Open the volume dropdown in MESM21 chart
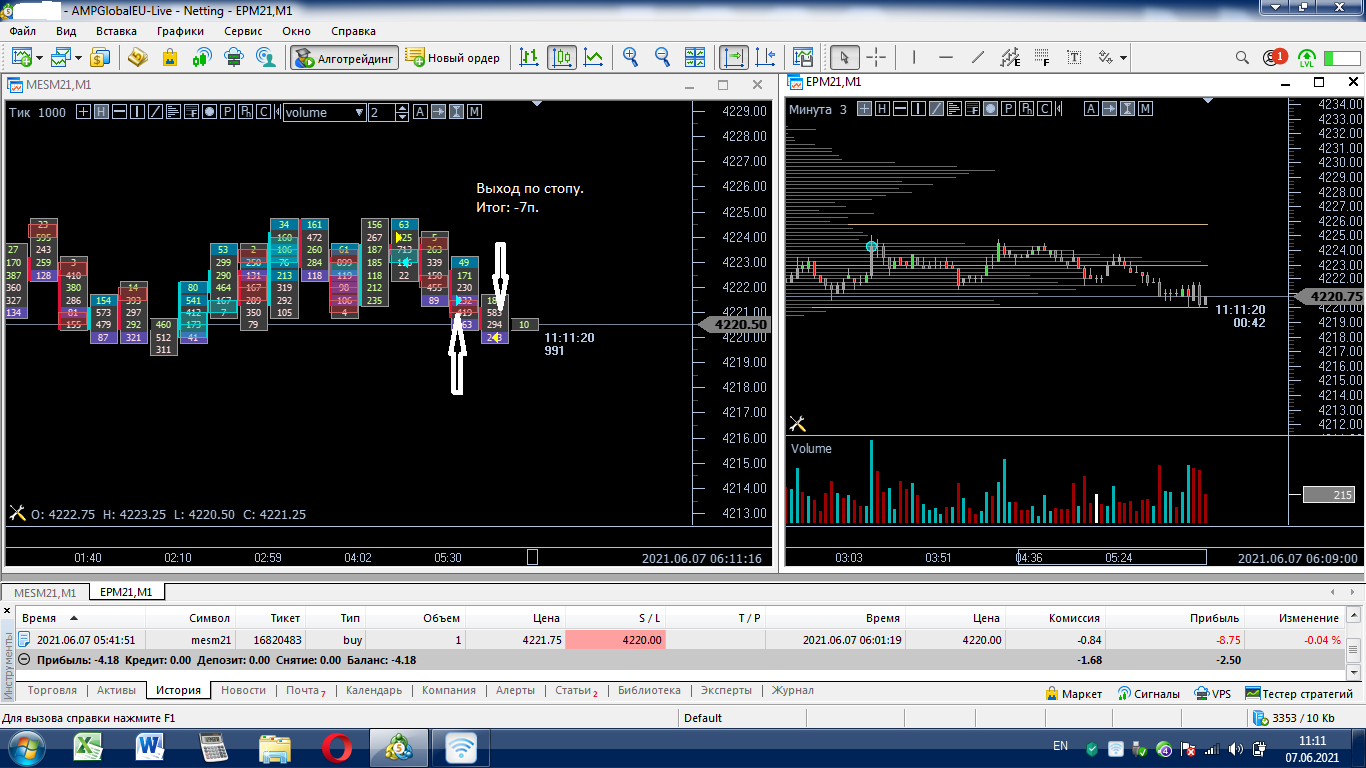Screen dimensions: 1366x768 (325, 112)
